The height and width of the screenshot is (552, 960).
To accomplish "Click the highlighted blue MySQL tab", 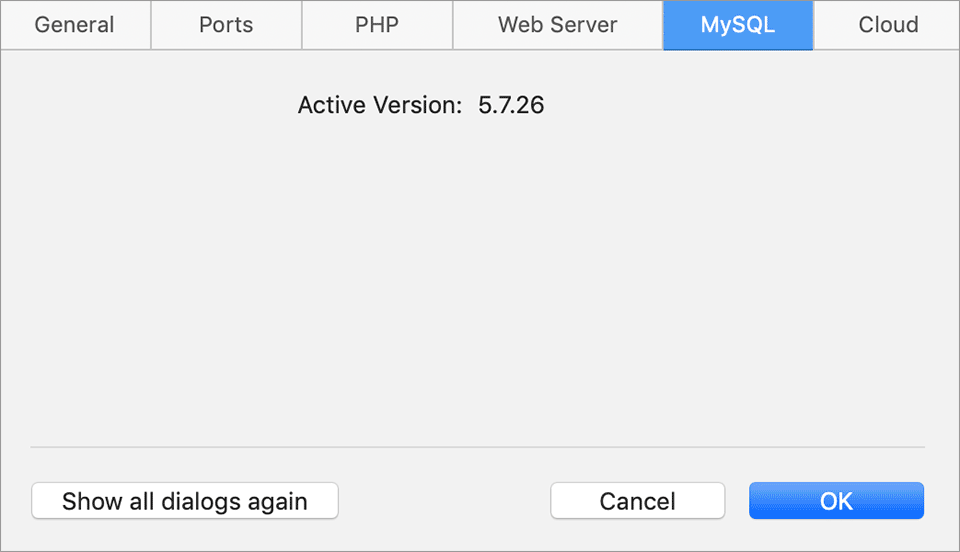I will click(738, 25).
